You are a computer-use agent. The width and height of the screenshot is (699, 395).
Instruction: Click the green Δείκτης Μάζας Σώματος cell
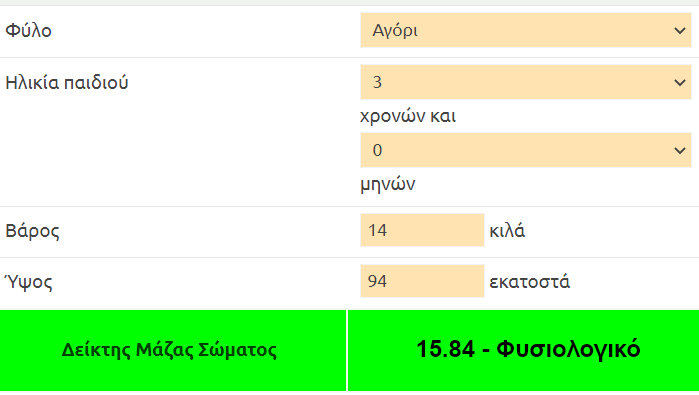(x=173, y=350)
